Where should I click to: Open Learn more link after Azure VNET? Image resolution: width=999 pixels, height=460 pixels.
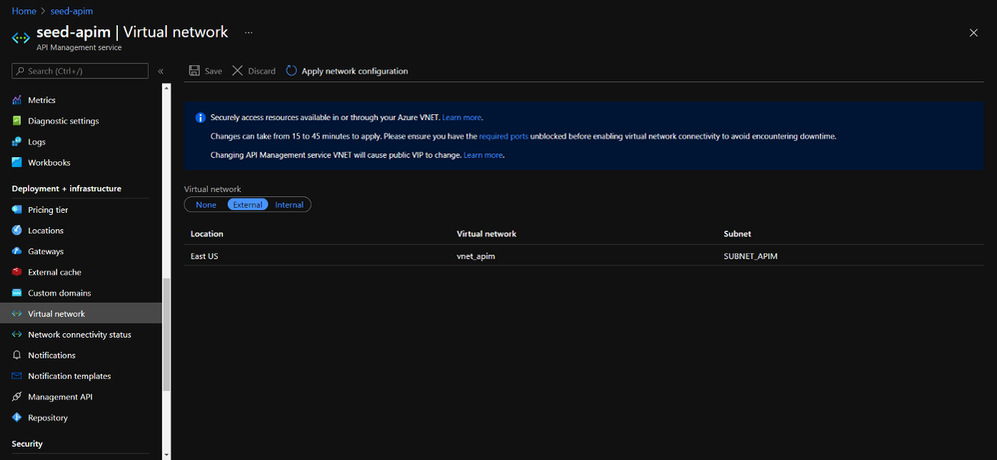462,117
